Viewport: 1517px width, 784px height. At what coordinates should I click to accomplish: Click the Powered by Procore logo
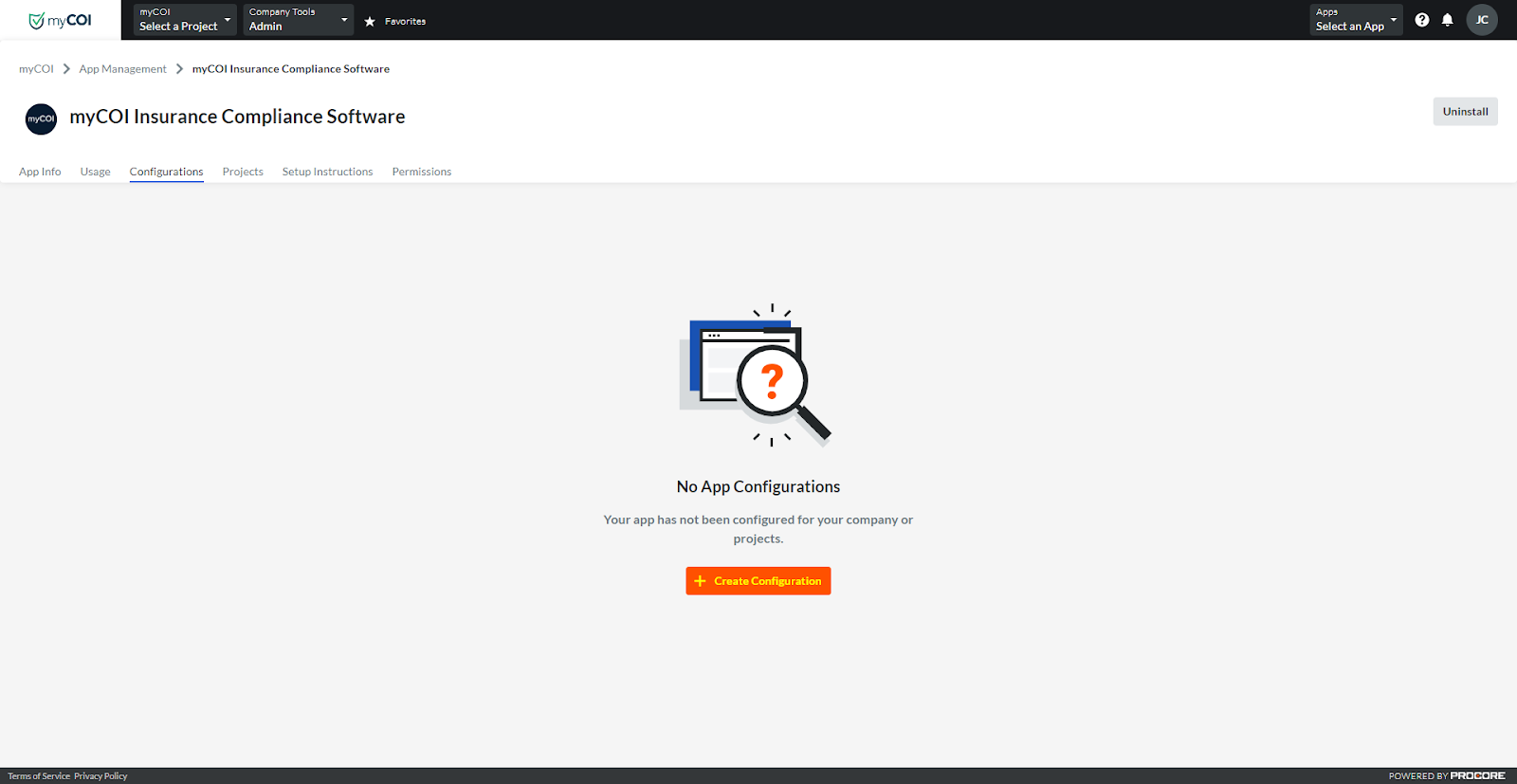(x=1447, y=776)
